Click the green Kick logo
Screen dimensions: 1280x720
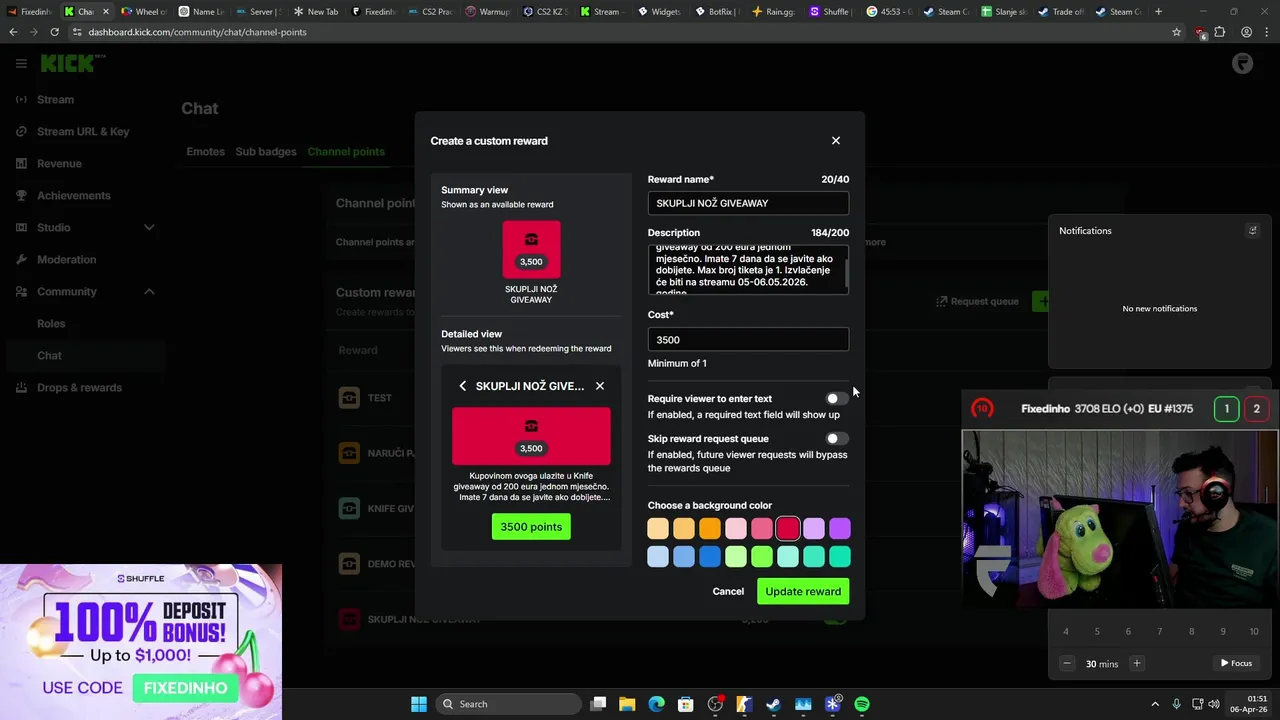pyautogui.click(x=70, y=63)
